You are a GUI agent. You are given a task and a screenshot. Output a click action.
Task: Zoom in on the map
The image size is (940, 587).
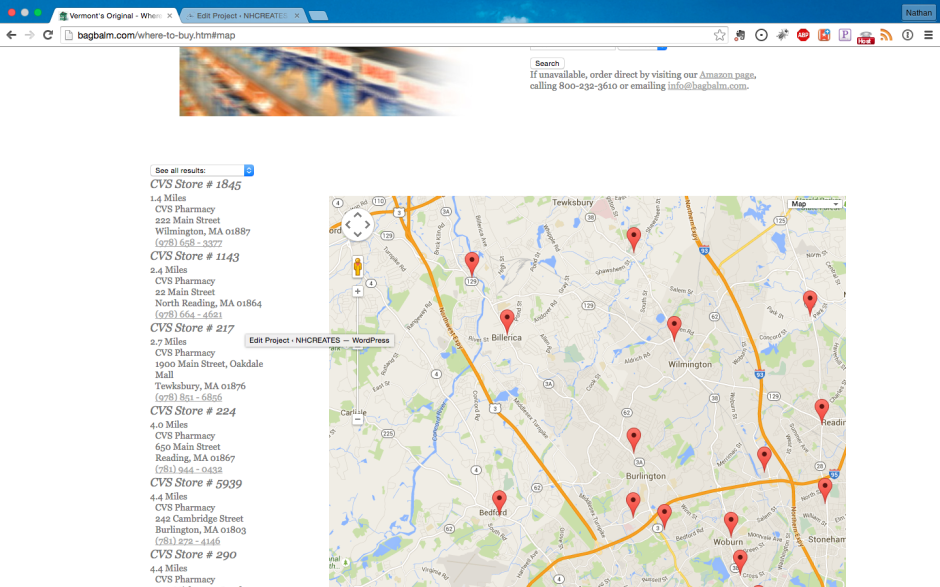(x=357, y=291)
